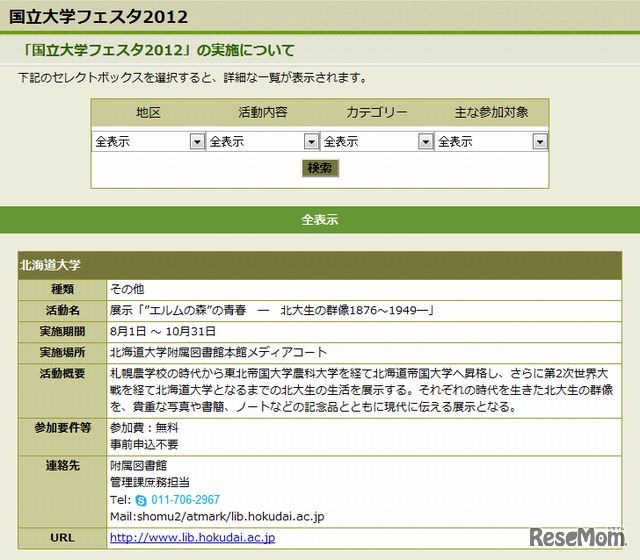Select the 連絡先 row label

62,465
